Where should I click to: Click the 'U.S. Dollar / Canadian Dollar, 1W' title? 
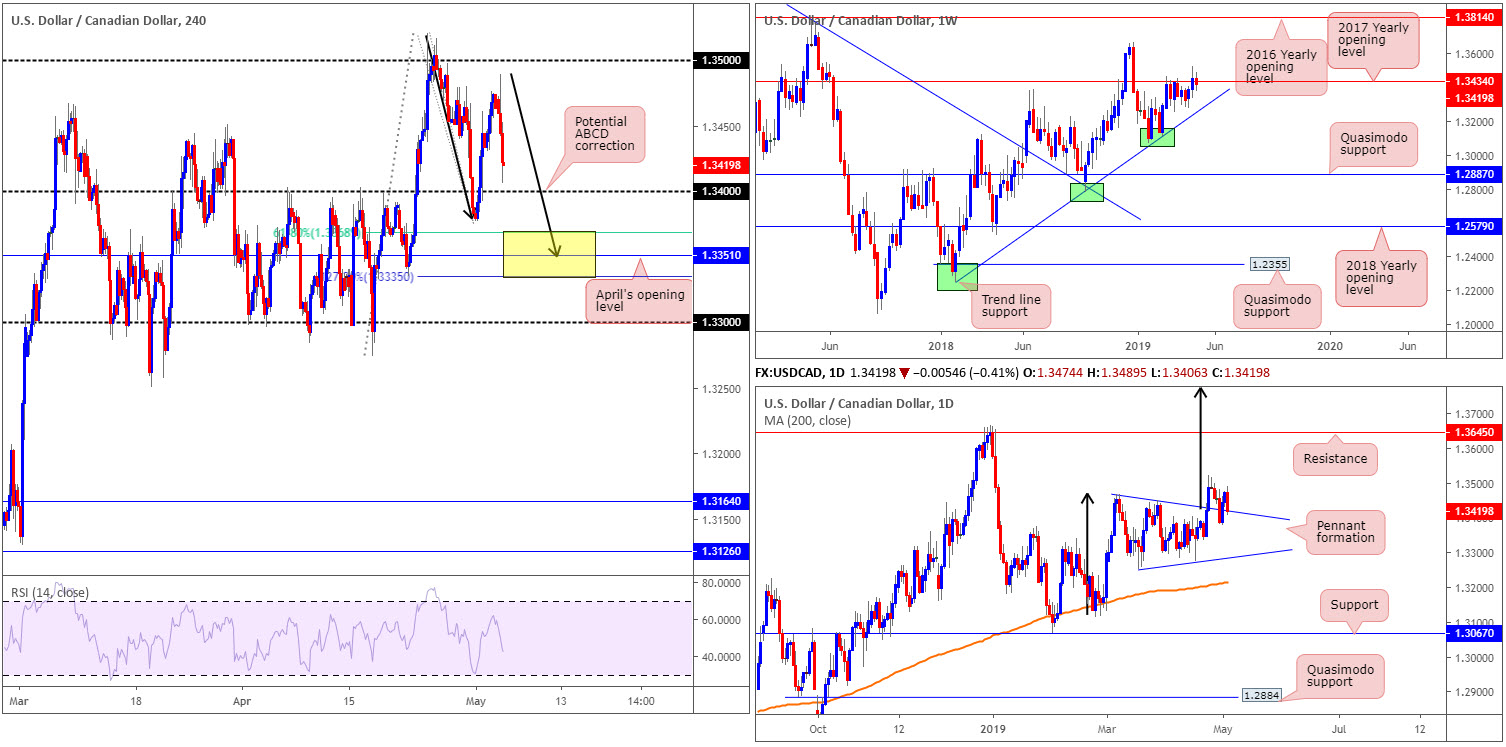tap(860, 21)
